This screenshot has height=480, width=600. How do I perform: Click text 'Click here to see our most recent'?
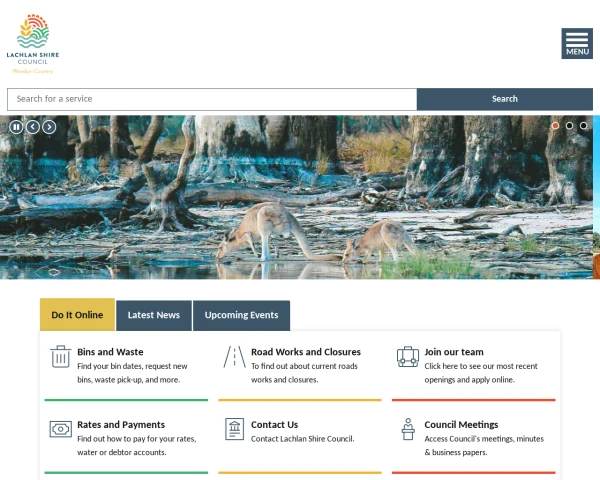pos(481,366)
